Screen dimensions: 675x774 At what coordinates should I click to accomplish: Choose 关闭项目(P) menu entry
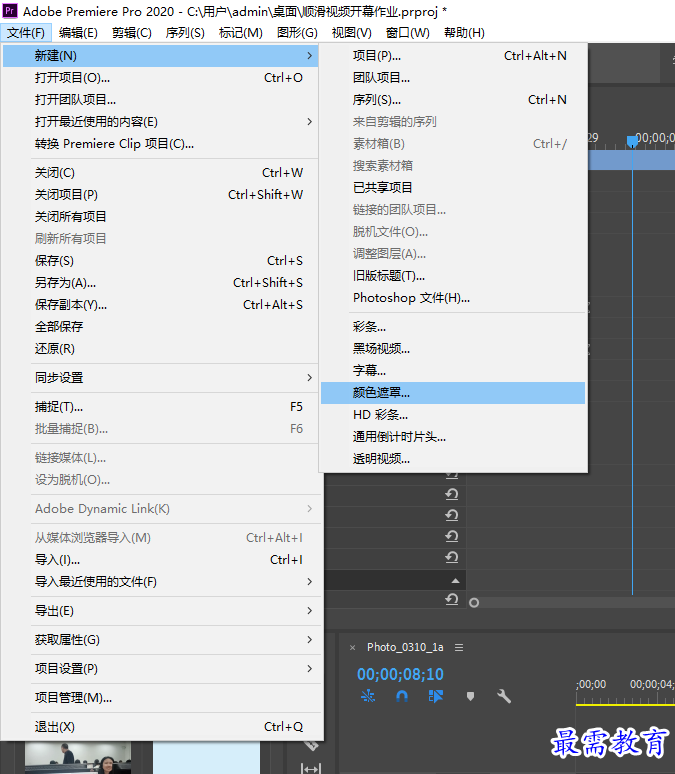160,194
